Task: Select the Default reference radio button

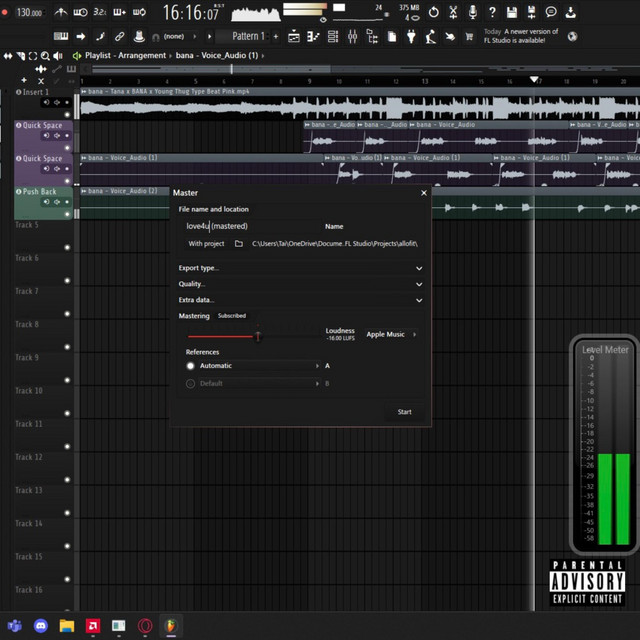Action: pos(190,383)
